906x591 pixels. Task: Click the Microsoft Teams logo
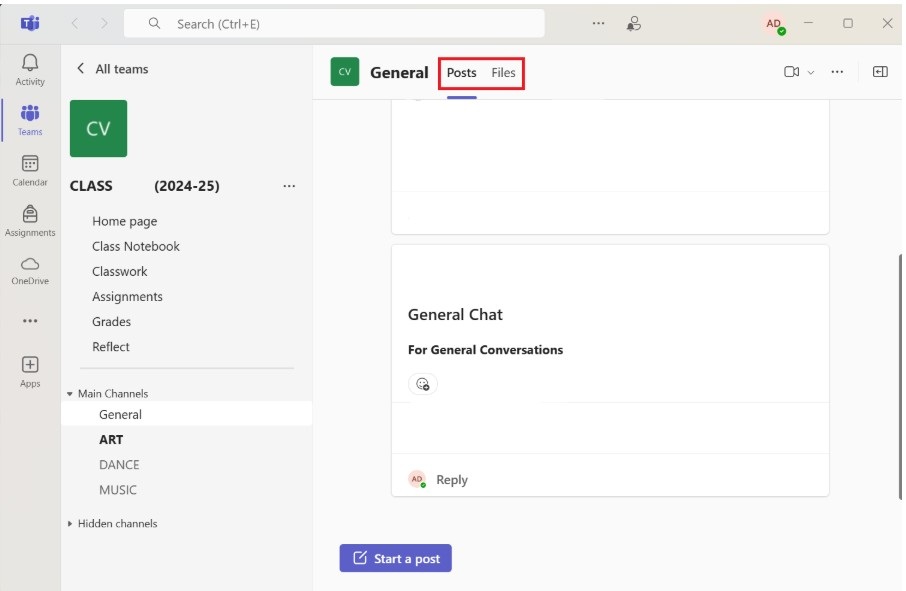tap(30, 23)
